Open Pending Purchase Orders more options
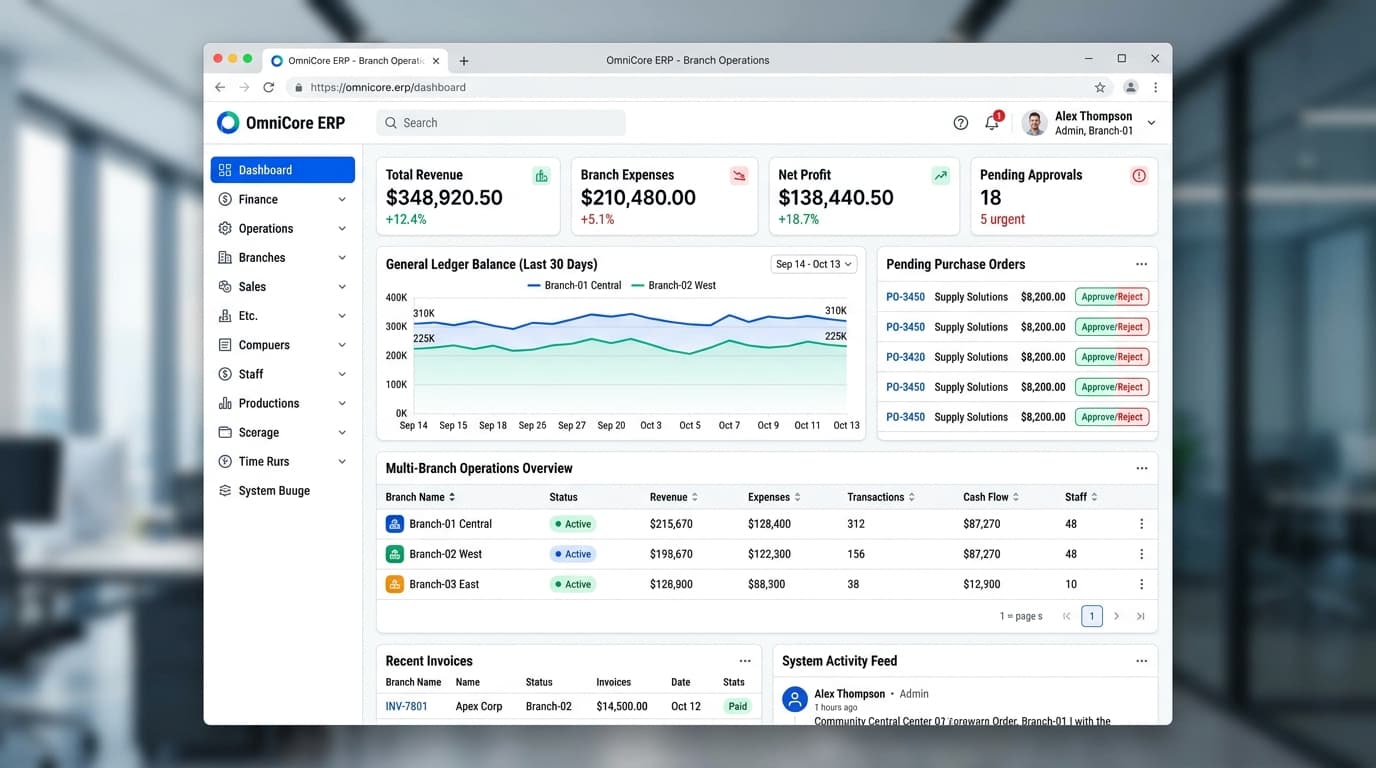This screenshot has height=768, width=1376. pos(1141,264)
